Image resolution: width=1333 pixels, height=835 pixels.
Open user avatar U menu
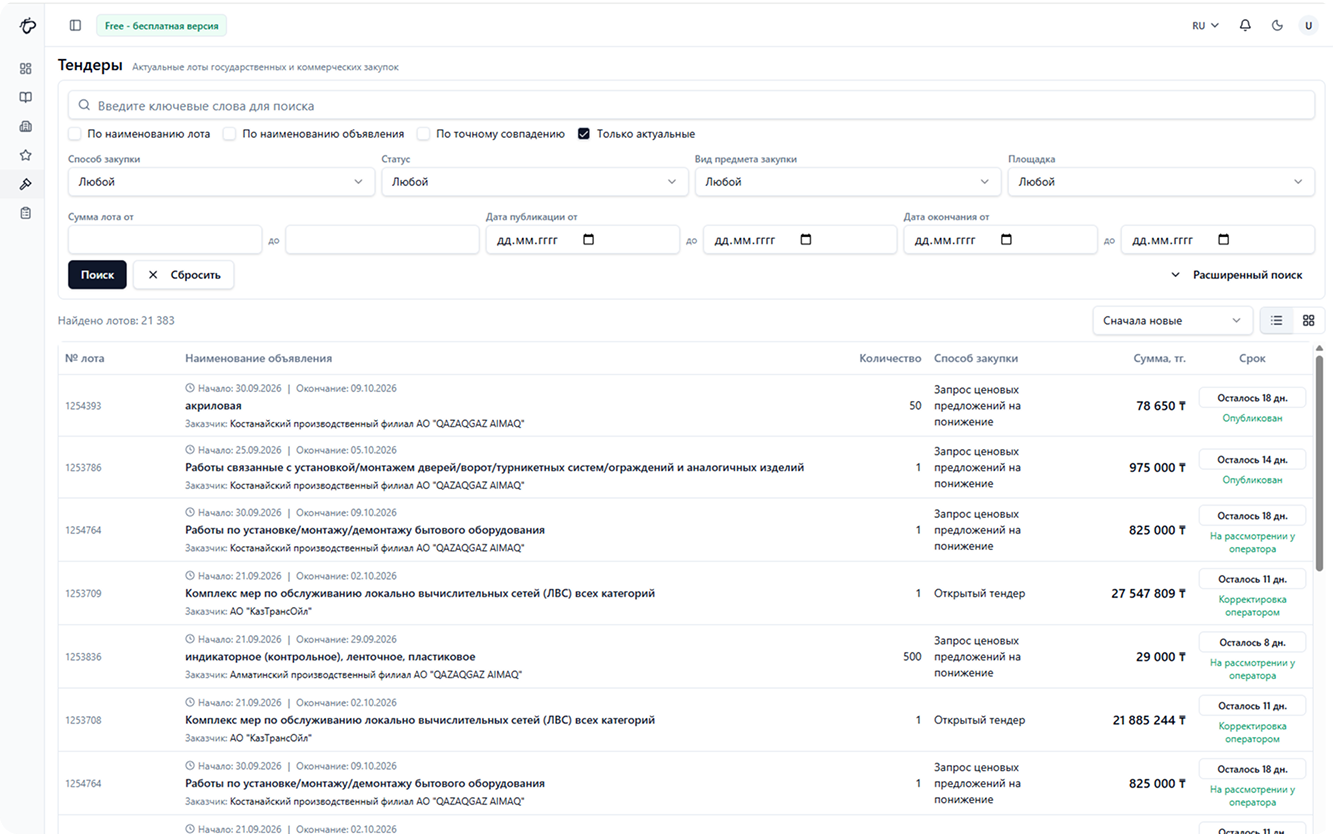pyautogui.click(x=1308, y=25)
